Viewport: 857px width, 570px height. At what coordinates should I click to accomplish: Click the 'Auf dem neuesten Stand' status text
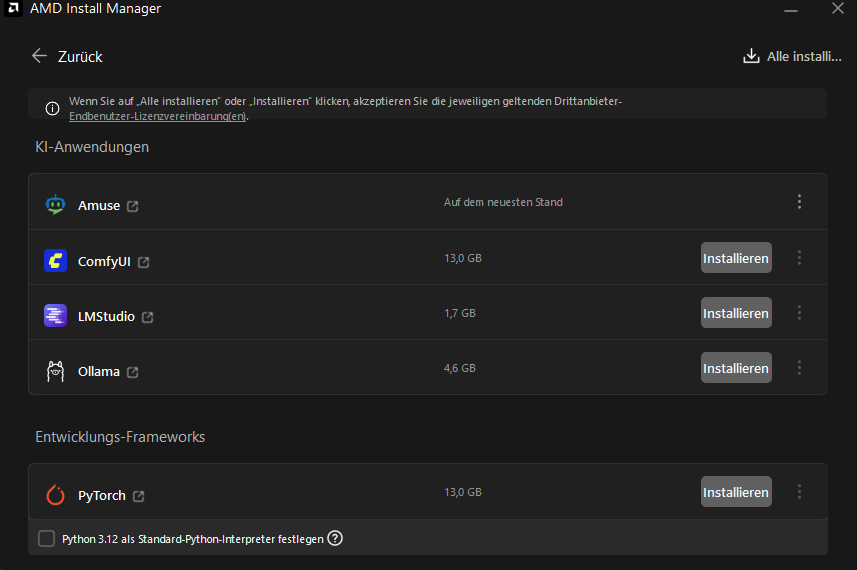click(503, 202)
